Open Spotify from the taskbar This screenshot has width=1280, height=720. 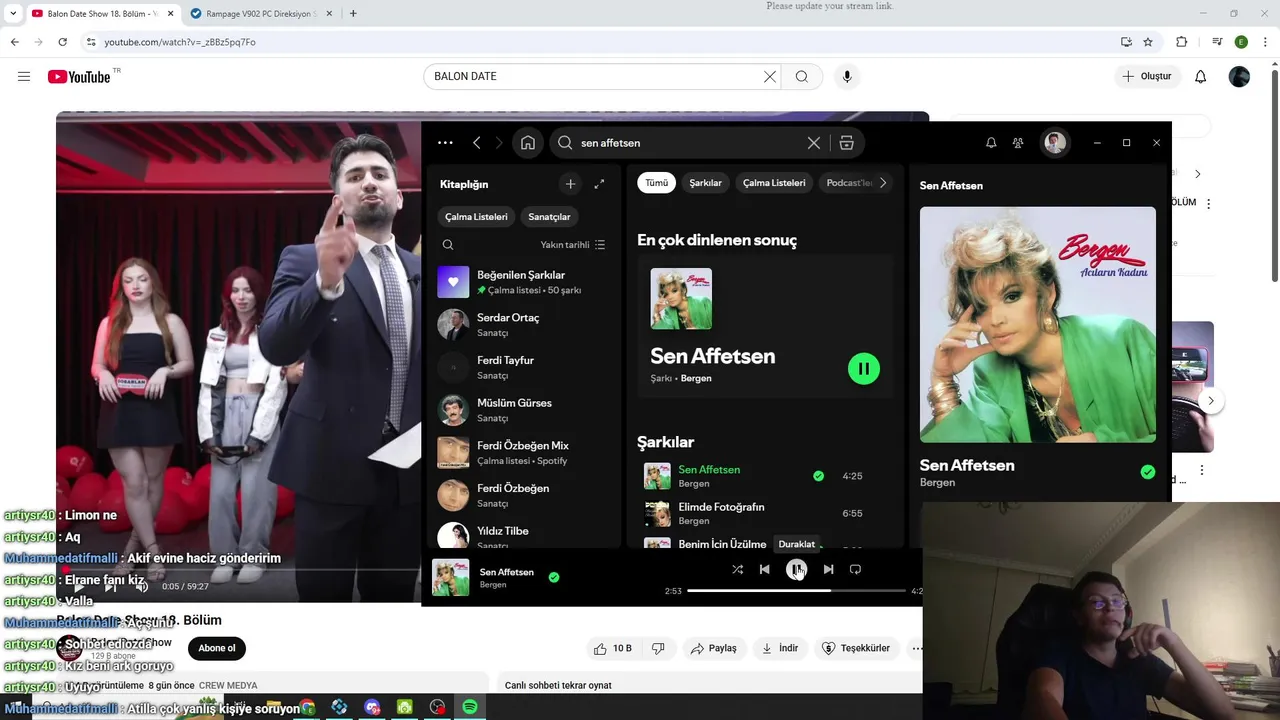(x=470, y=707)
